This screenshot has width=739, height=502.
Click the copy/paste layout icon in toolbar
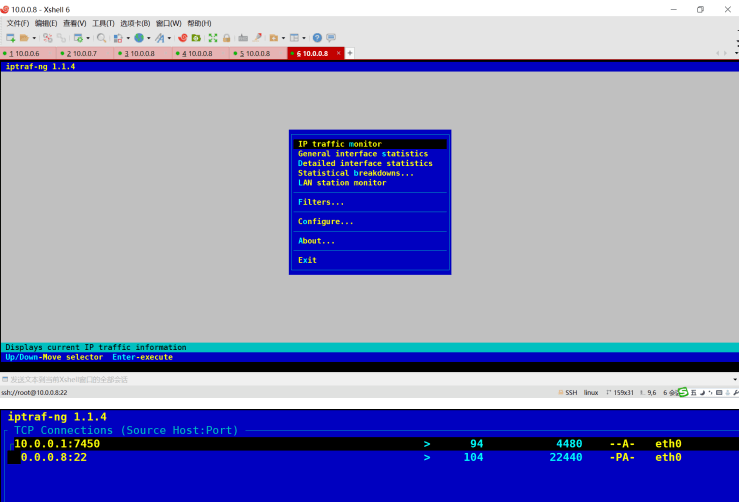click(118, 38)
